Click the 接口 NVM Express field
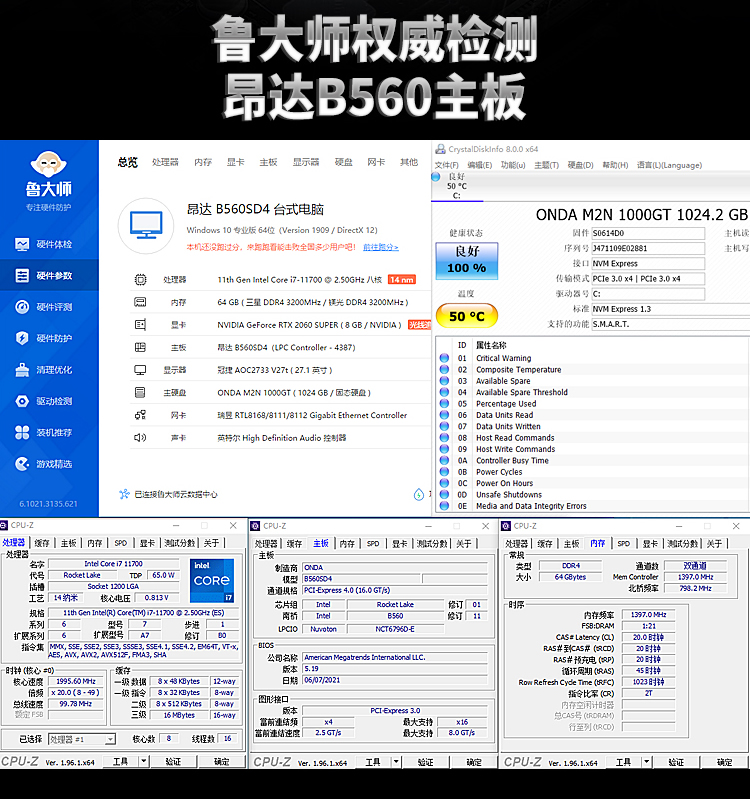Viewport: 750px width, 799px height. coord(648,263)
